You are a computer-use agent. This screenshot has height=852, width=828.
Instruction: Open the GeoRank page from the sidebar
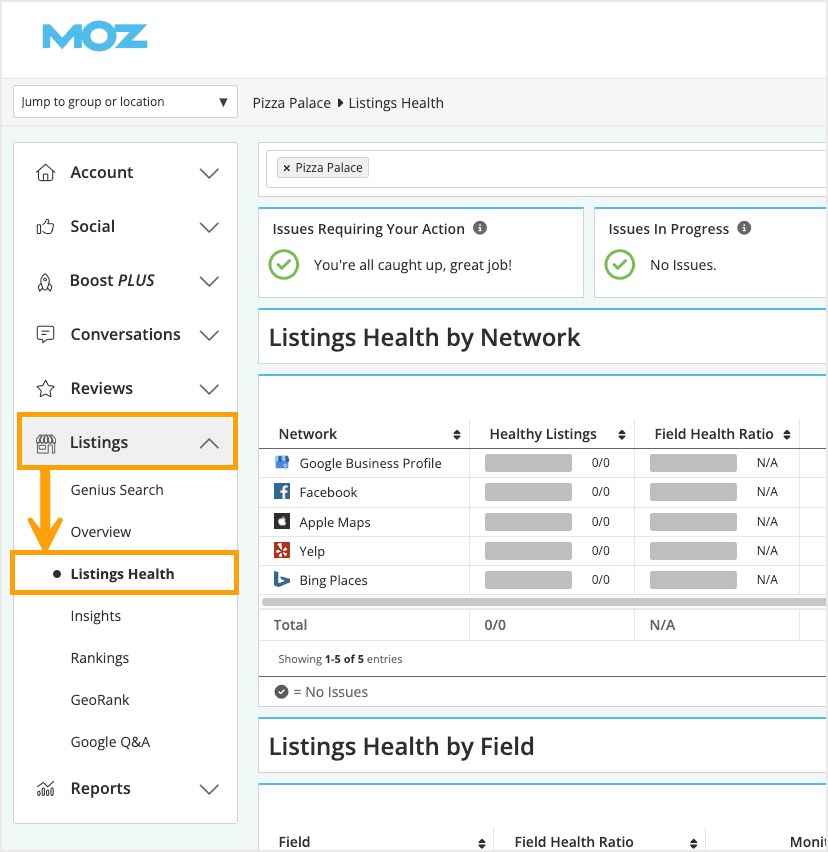click(x=100, y=700)
